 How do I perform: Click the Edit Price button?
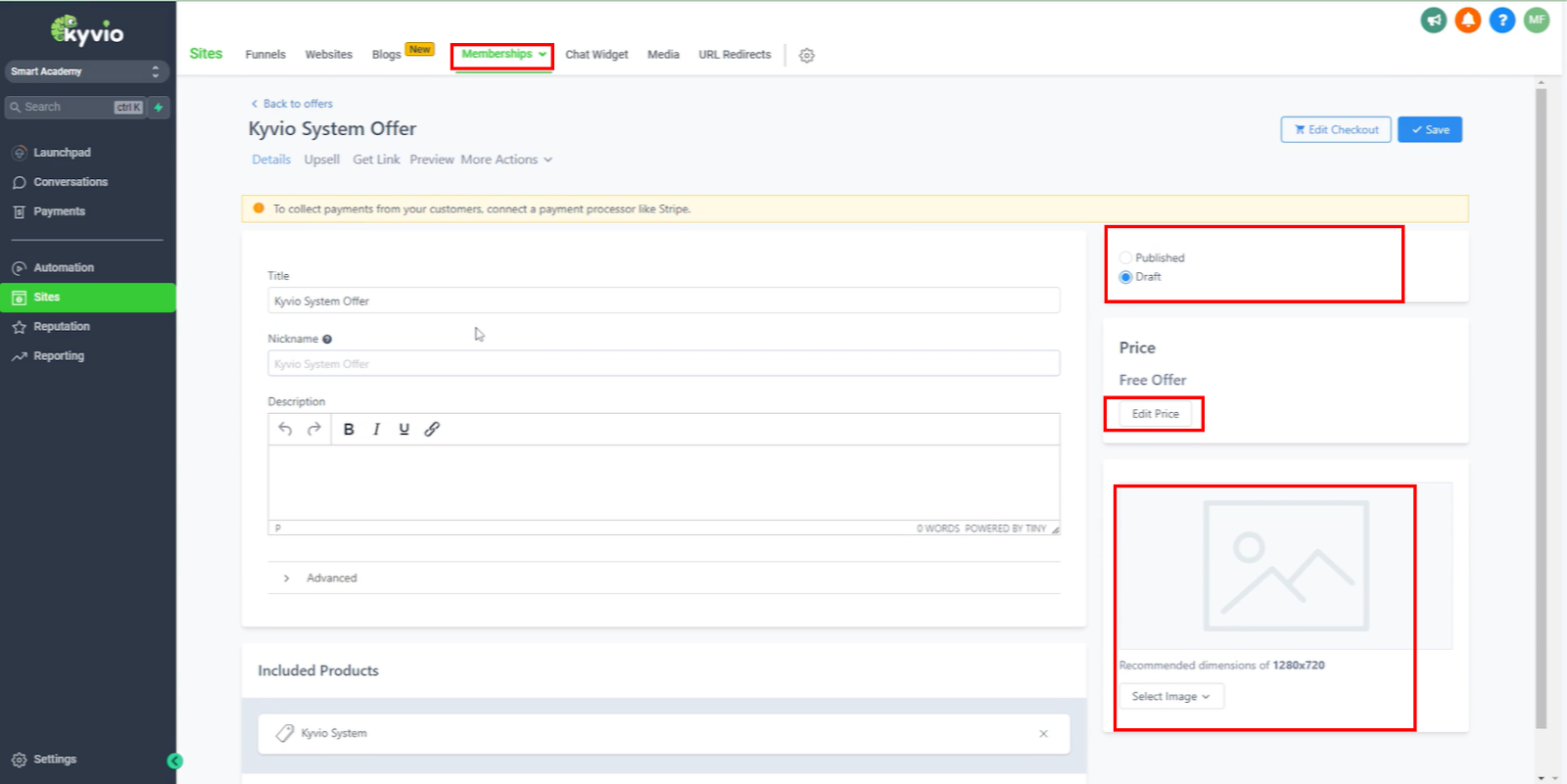click(1155, 414)
